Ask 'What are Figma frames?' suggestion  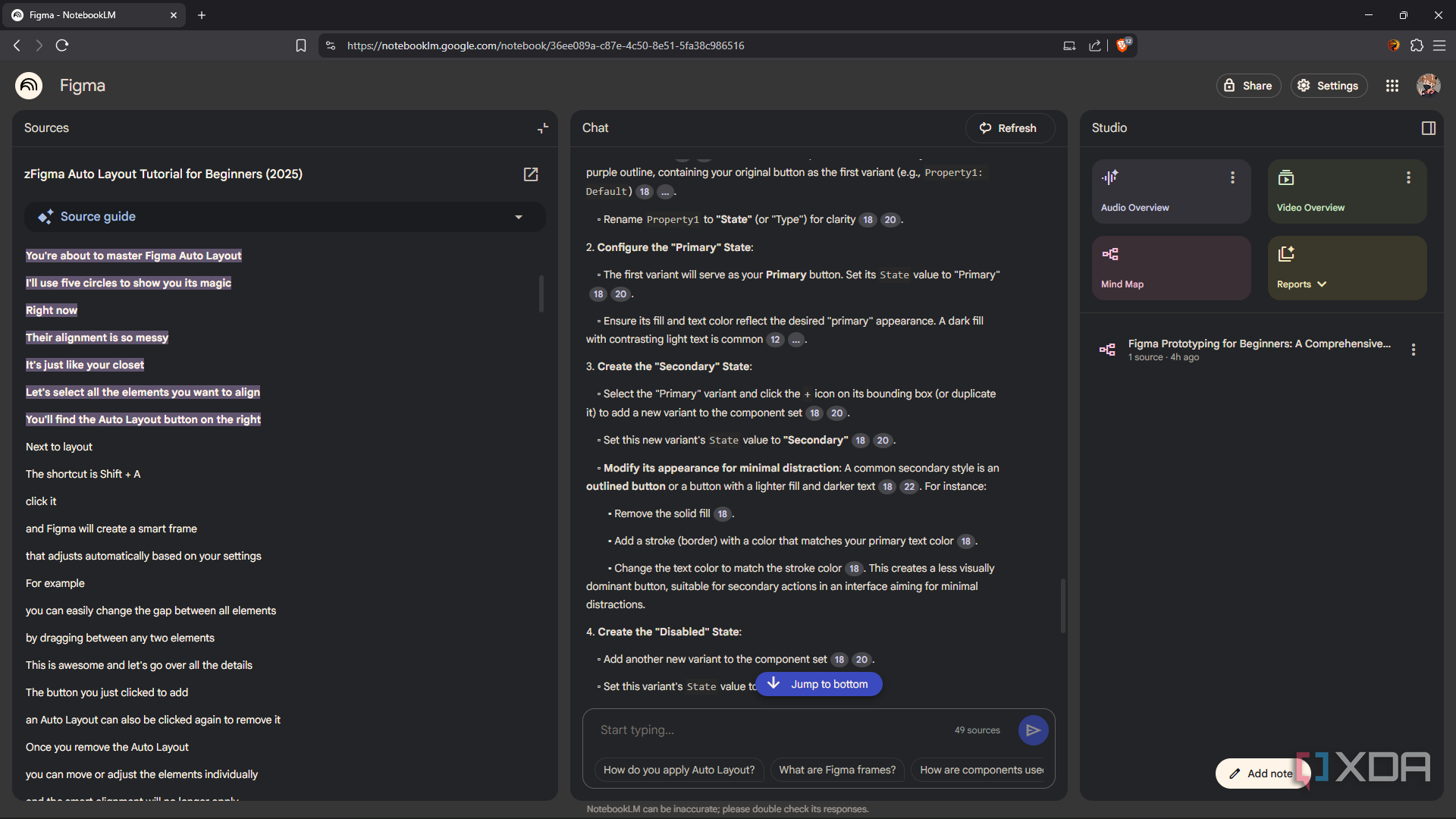coord(837,770)
